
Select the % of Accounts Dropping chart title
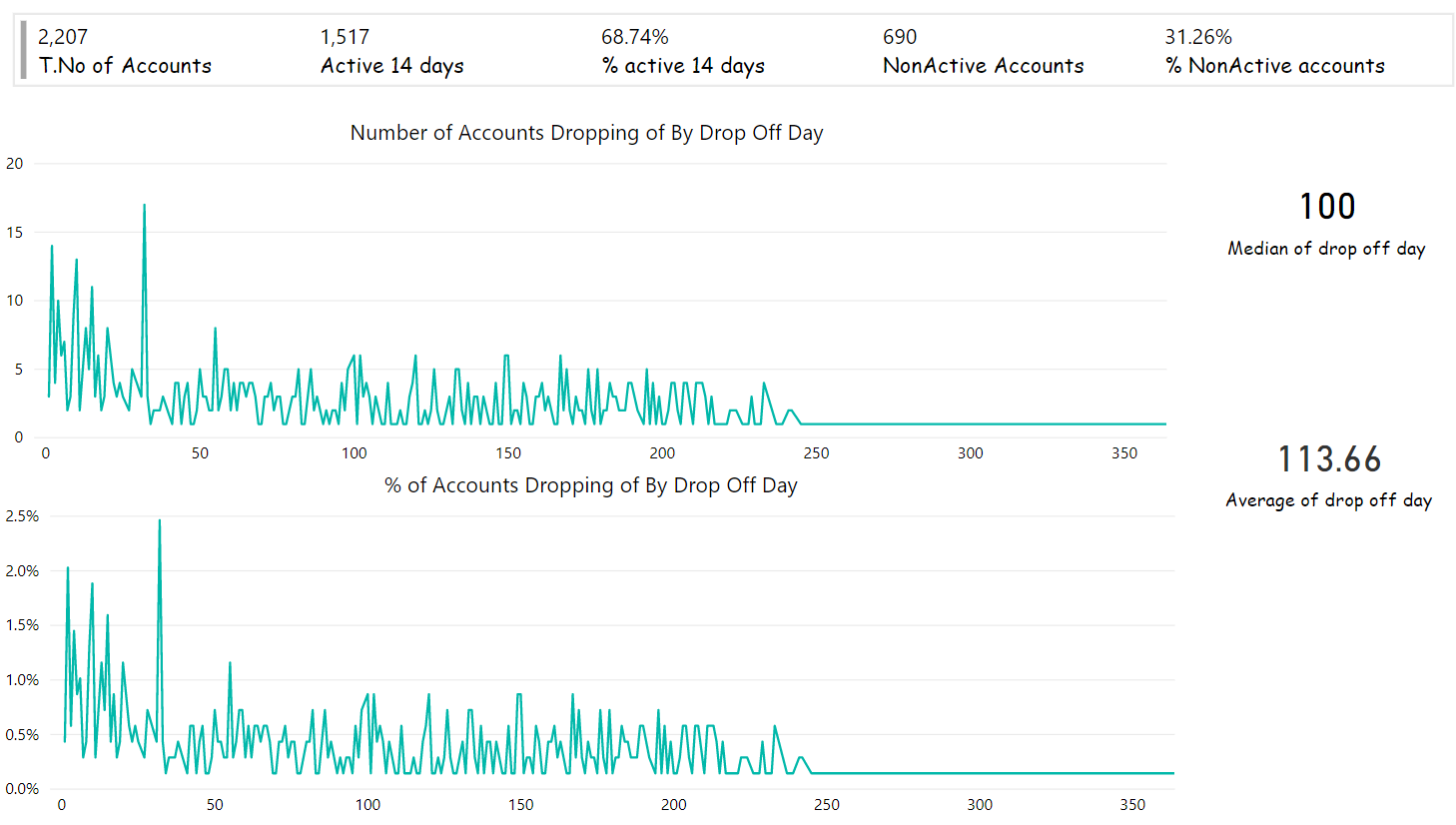(590, 485)
